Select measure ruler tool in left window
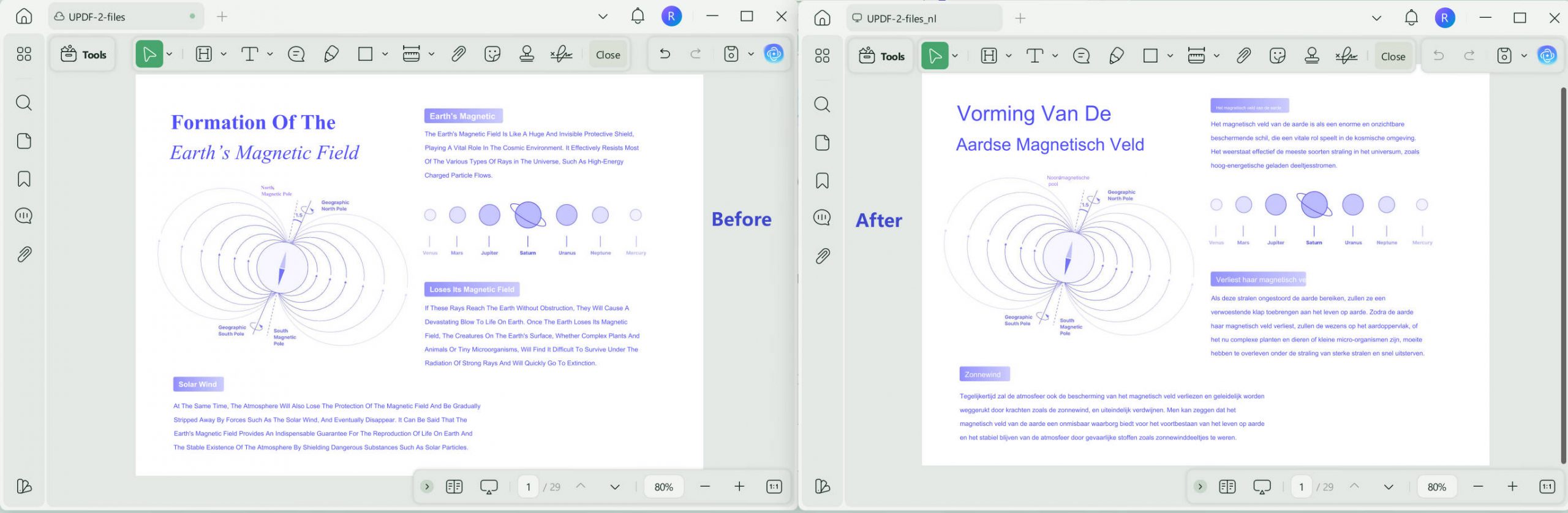 (x=411, y=55)
